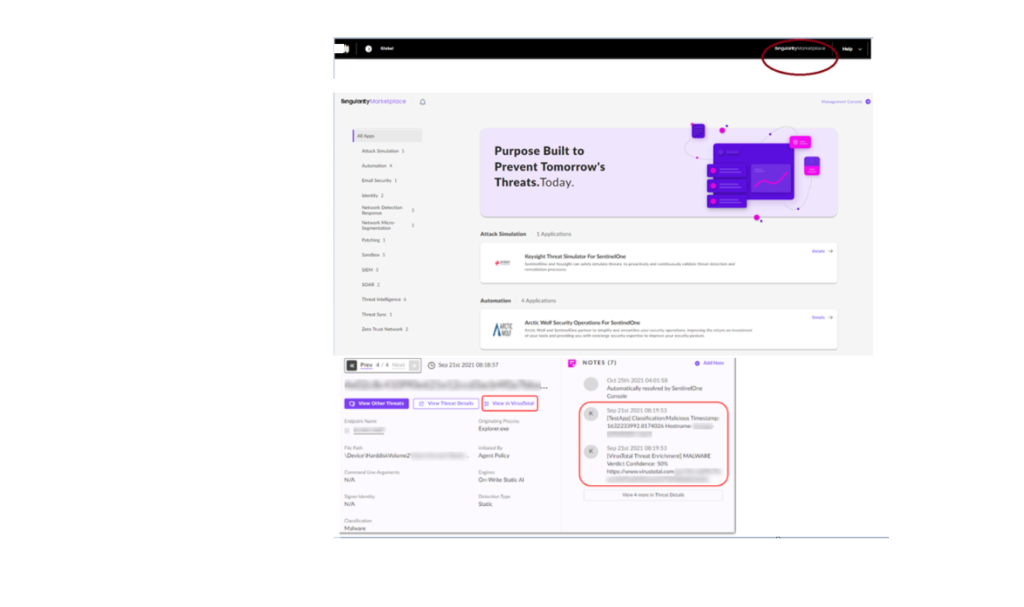Click the clock icon beside timestamp
The width and height of the screenshot is (1024, 607).
click(x=431, y=365)
